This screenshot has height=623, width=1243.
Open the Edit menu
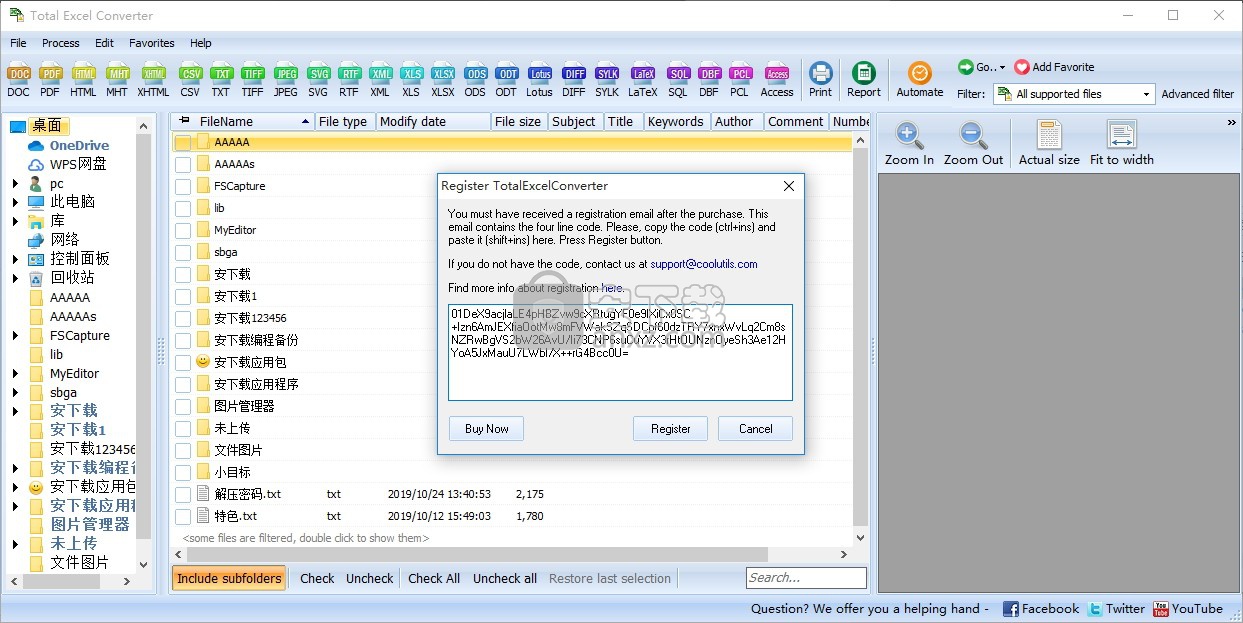point(105,43)
